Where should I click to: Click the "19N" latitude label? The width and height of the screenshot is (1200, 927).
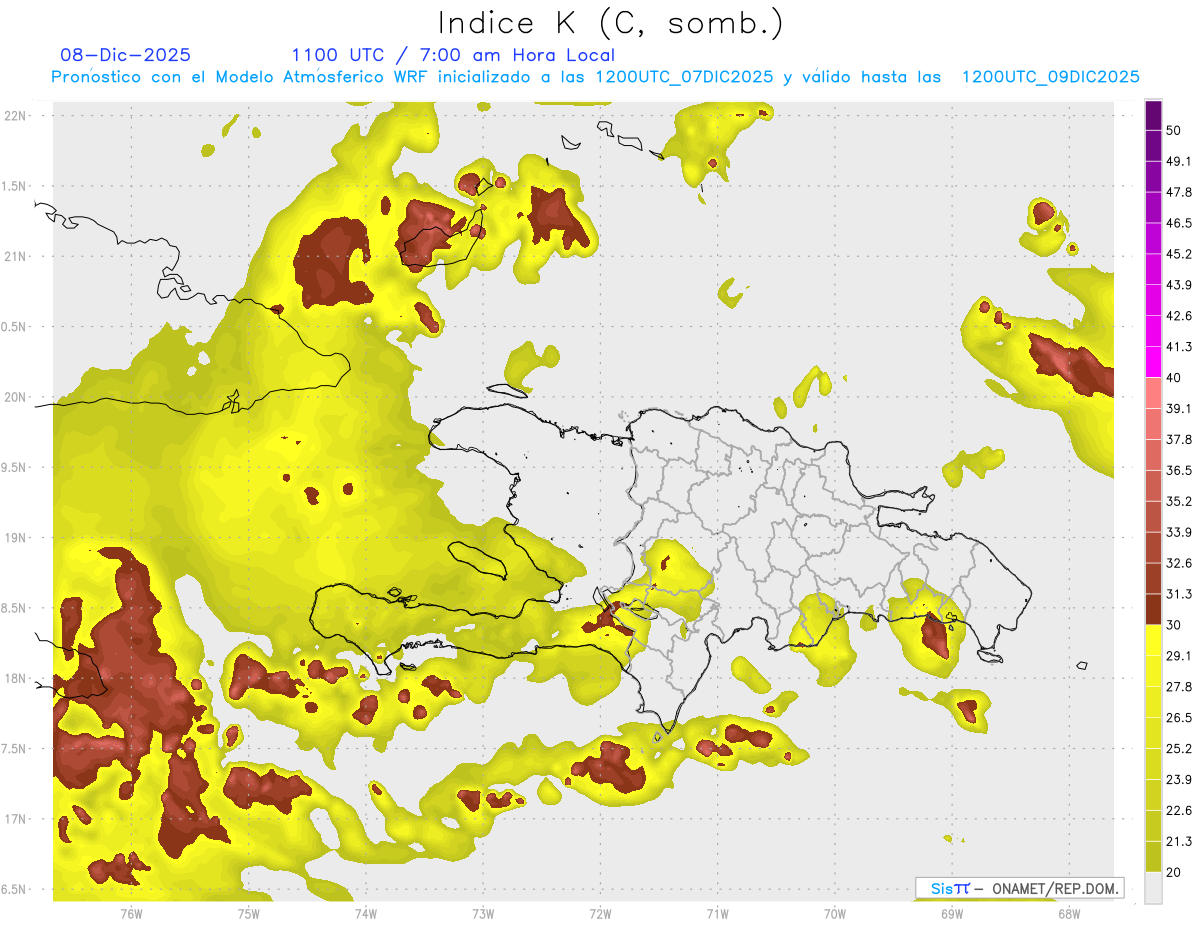tap(15, 537)
